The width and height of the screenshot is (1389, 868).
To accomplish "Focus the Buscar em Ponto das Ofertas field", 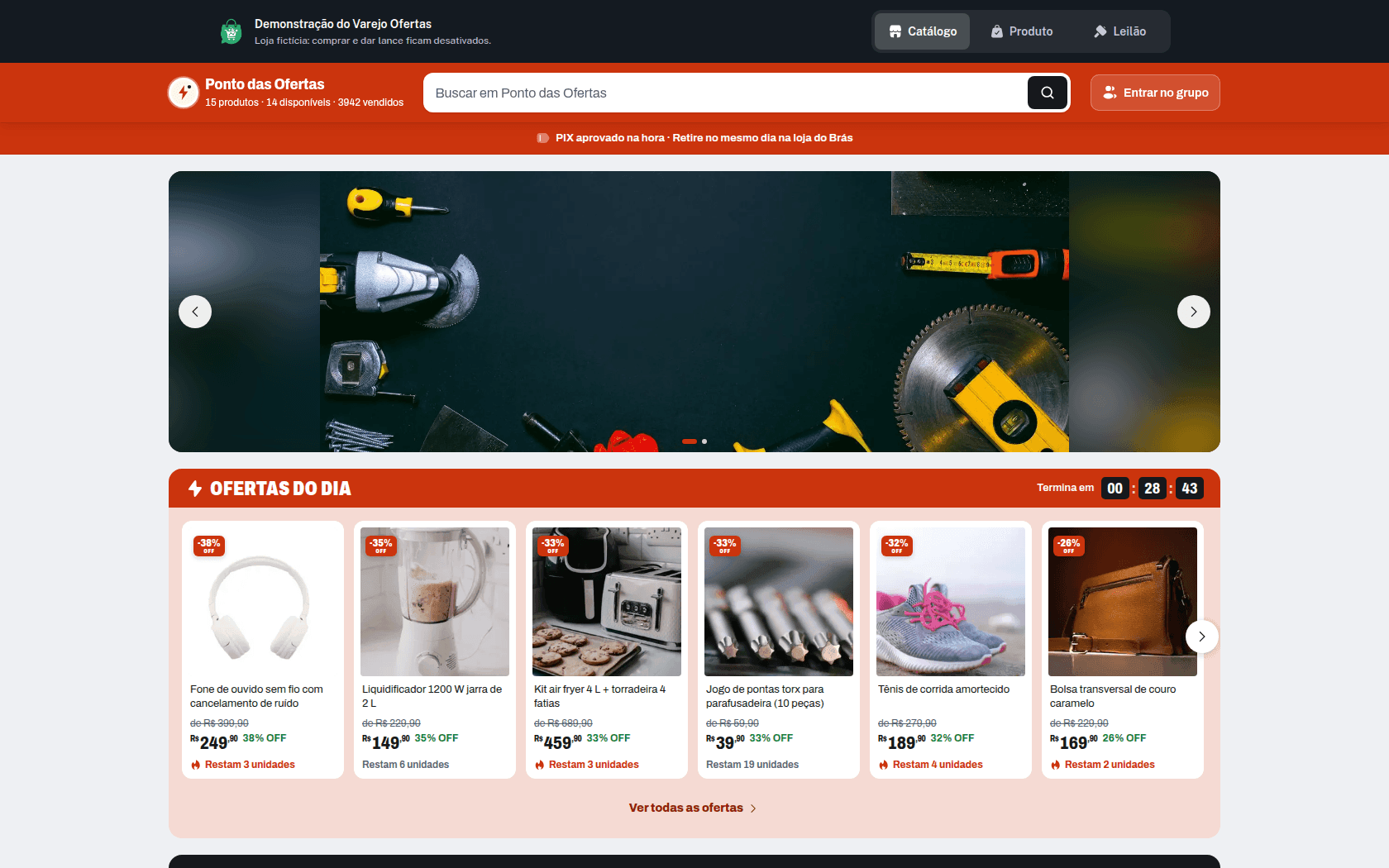I will tap(726, 93).
